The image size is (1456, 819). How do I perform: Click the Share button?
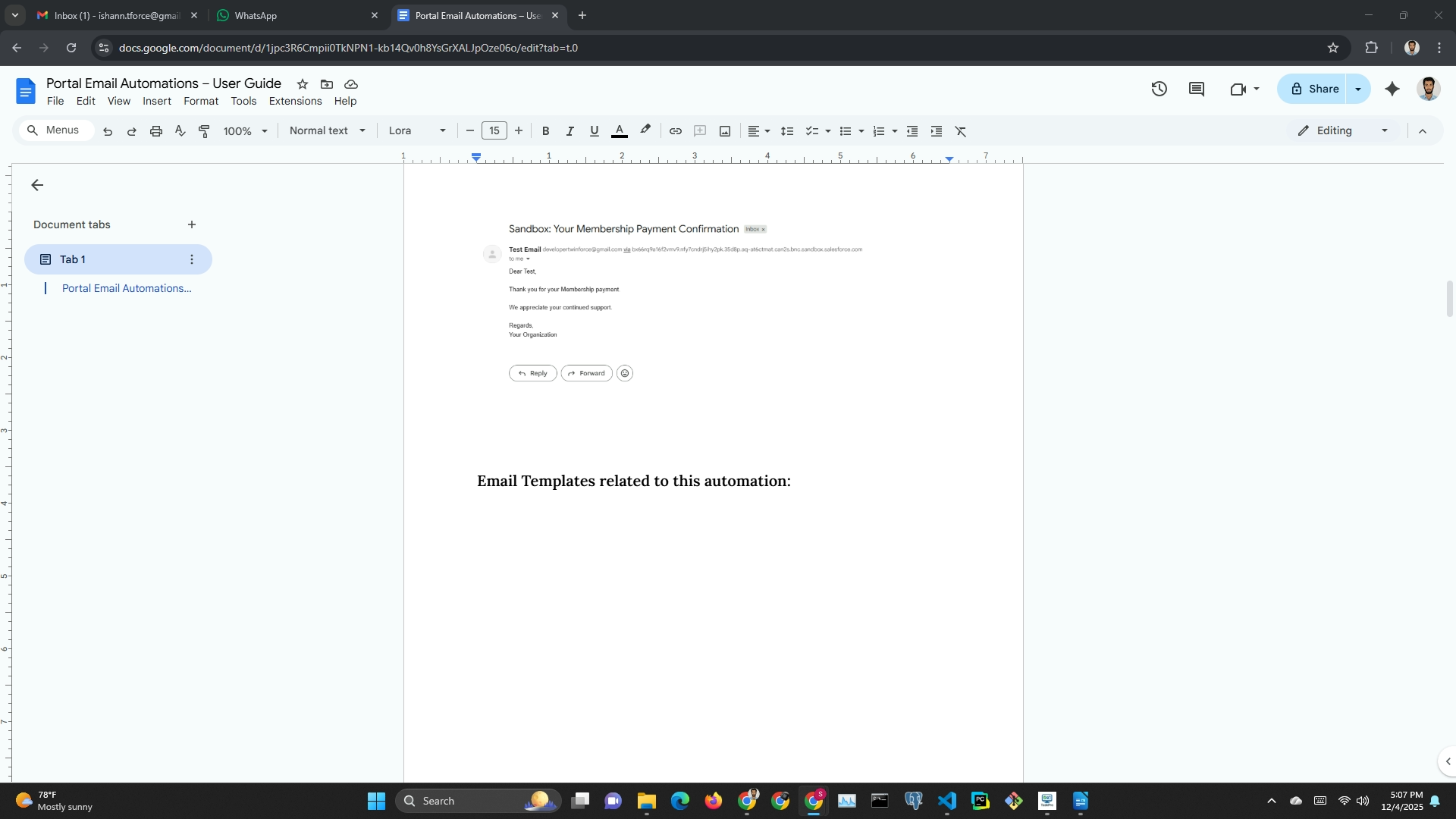click(1314, 89)
